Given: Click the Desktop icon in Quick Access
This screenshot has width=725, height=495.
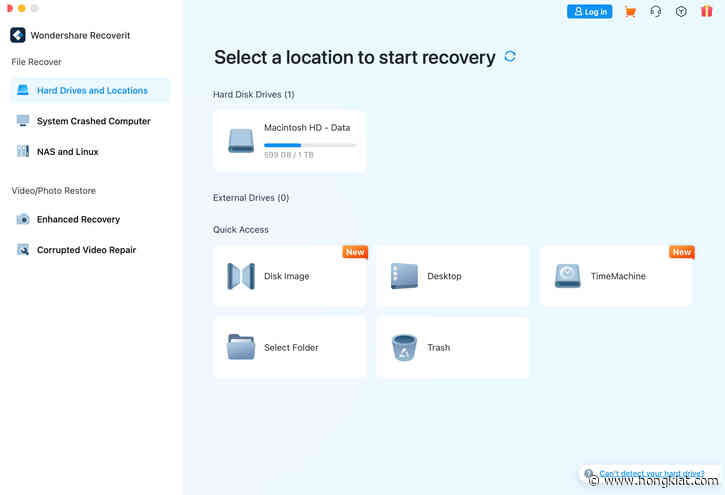Looking at the screenshot, I should (404, 276).
